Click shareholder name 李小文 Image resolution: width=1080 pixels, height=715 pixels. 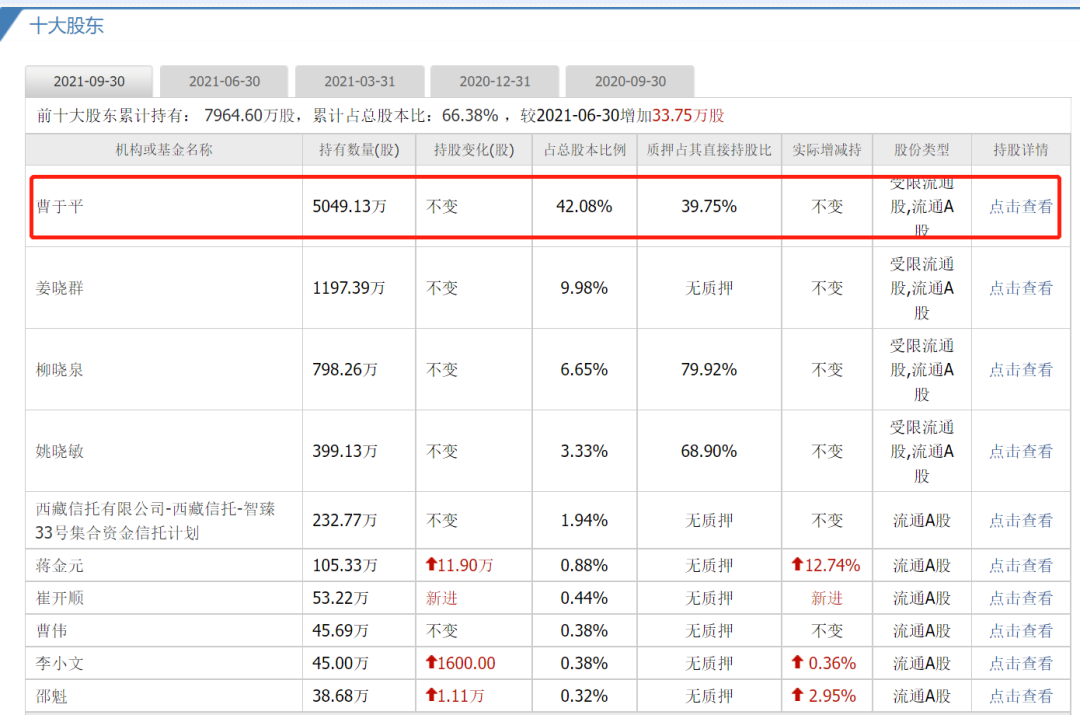click(x=60, y=663)
